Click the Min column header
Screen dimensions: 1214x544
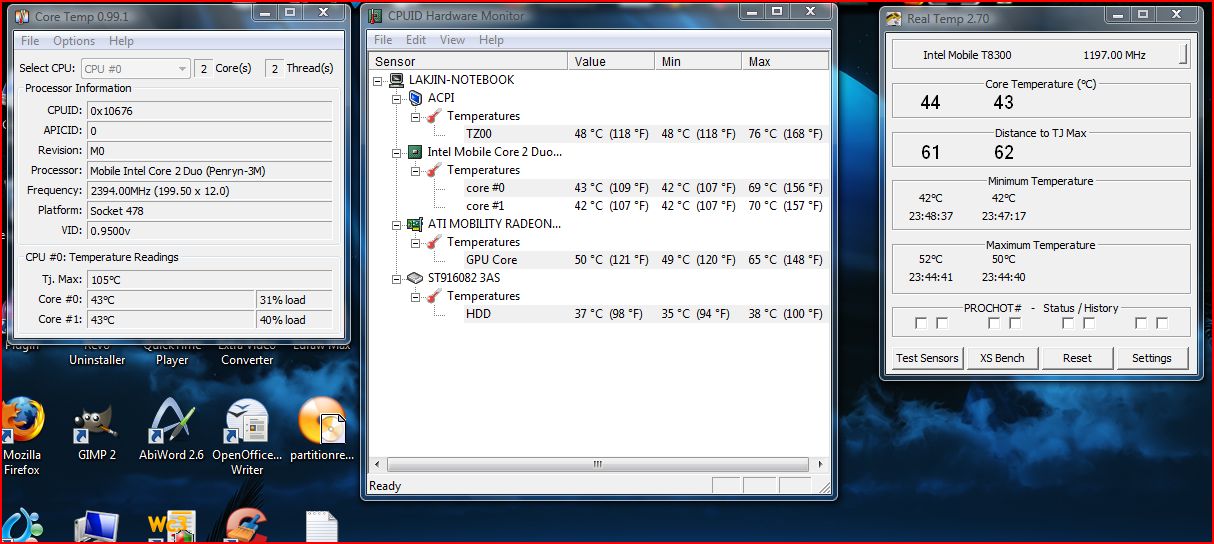coord(699,61)
